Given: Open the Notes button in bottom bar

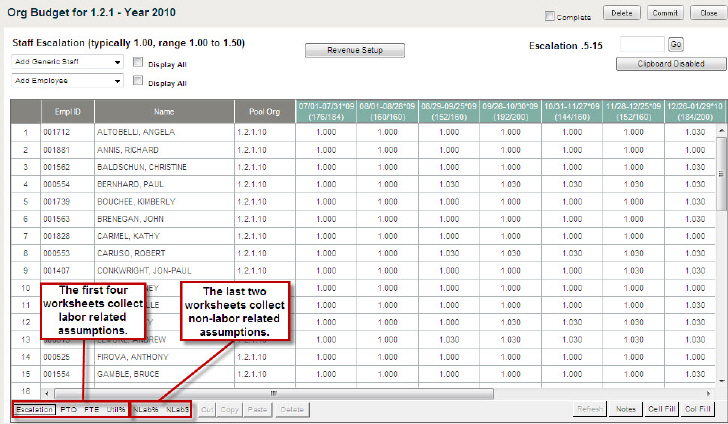Looking at the screenshot, I should coord(627,410).
